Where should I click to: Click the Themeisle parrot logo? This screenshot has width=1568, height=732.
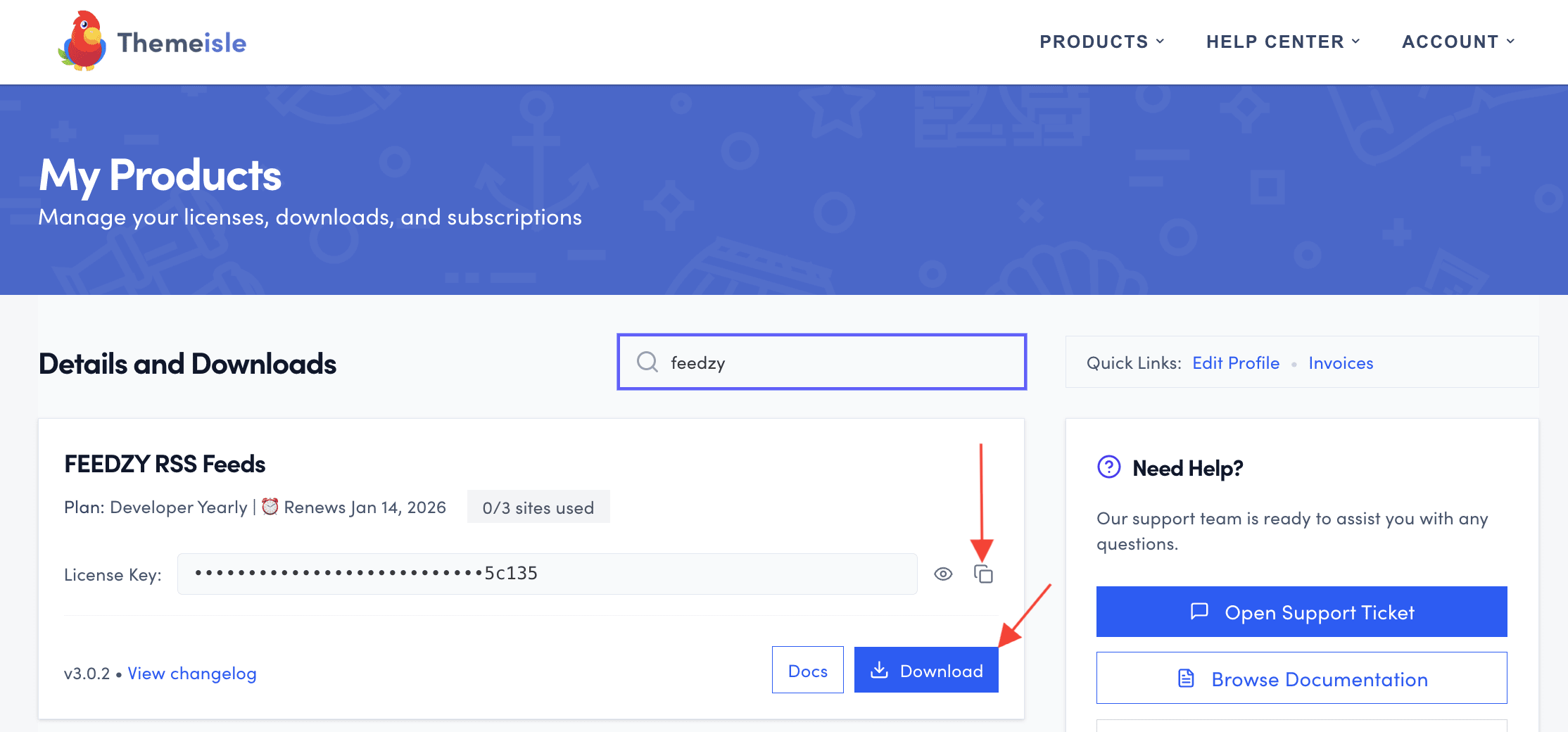click(82, 42)
